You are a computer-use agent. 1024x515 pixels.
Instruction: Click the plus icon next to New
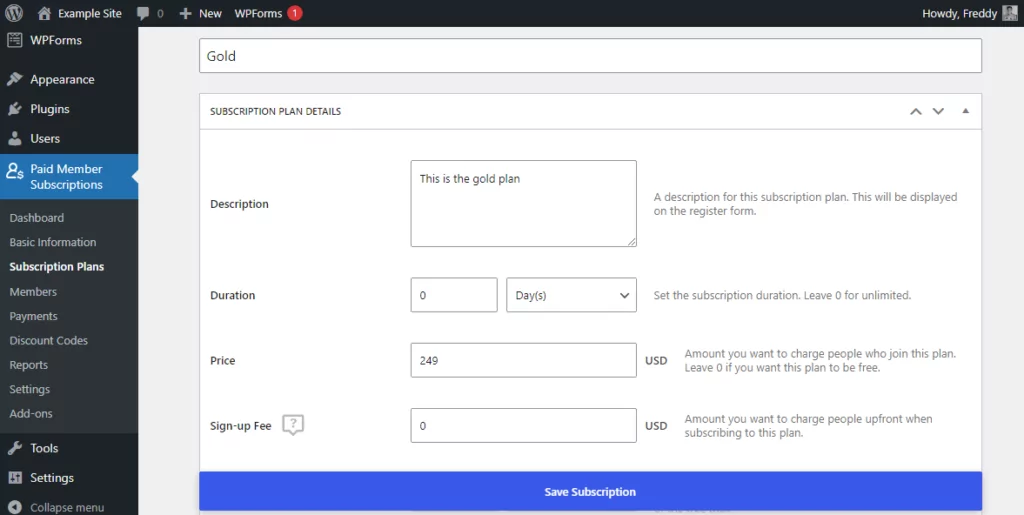[185, 13]
